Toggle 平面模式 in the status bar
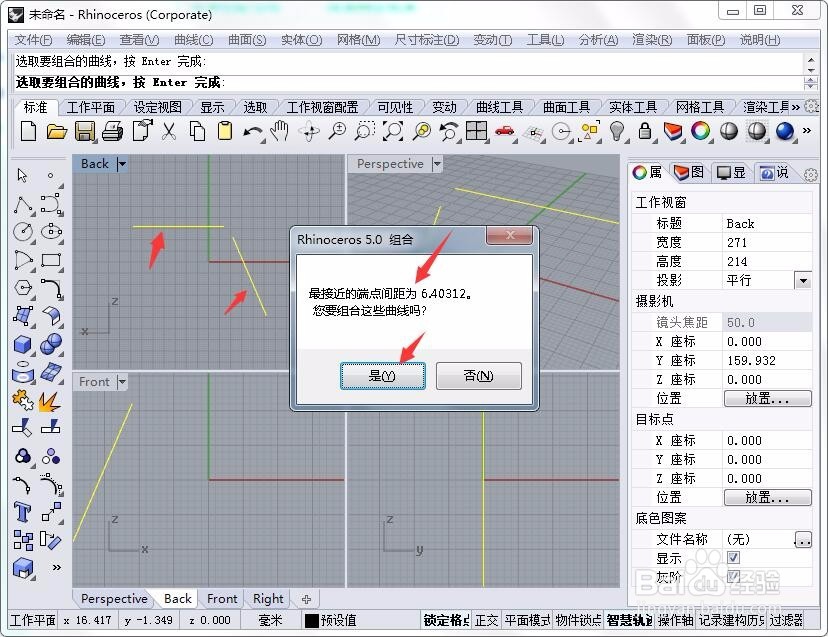 [526, 620]
